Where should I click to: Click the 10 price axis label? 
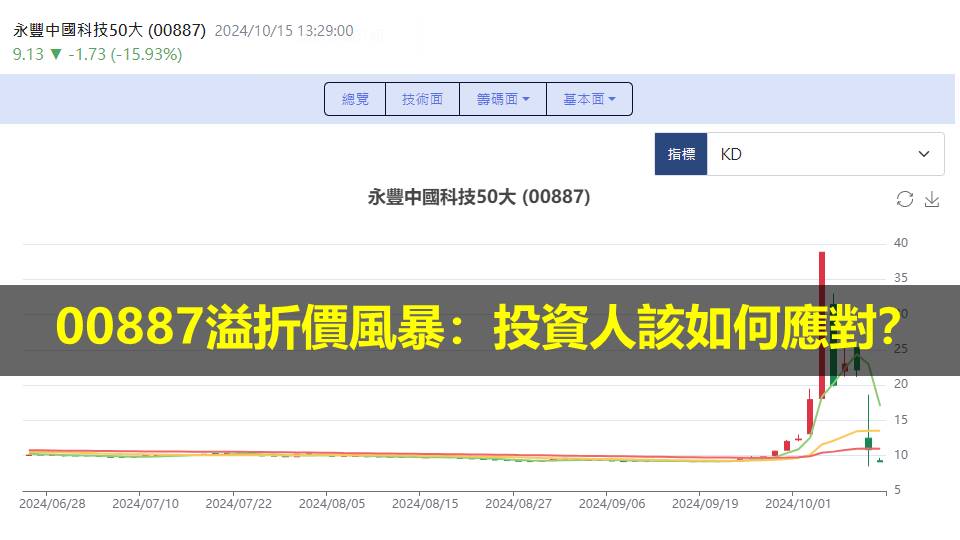coord(901,455)
